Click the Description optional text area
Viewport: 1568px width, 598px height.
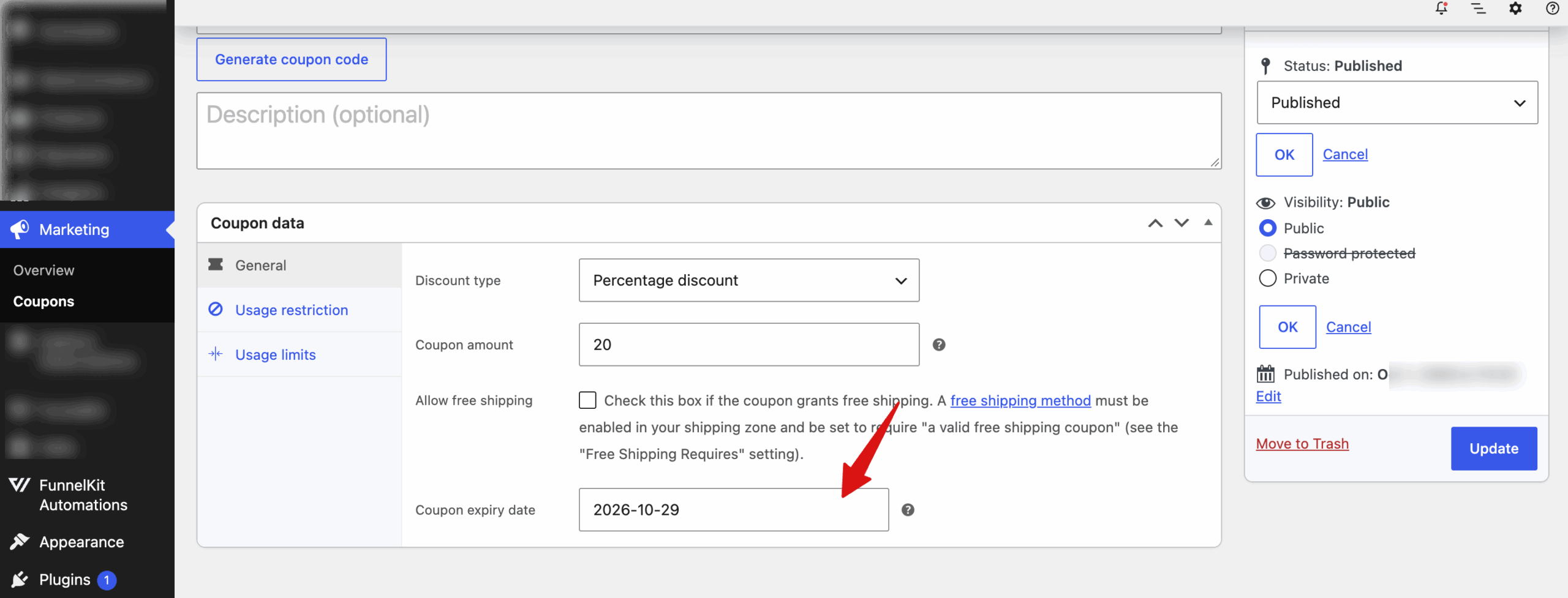point(709,131)
